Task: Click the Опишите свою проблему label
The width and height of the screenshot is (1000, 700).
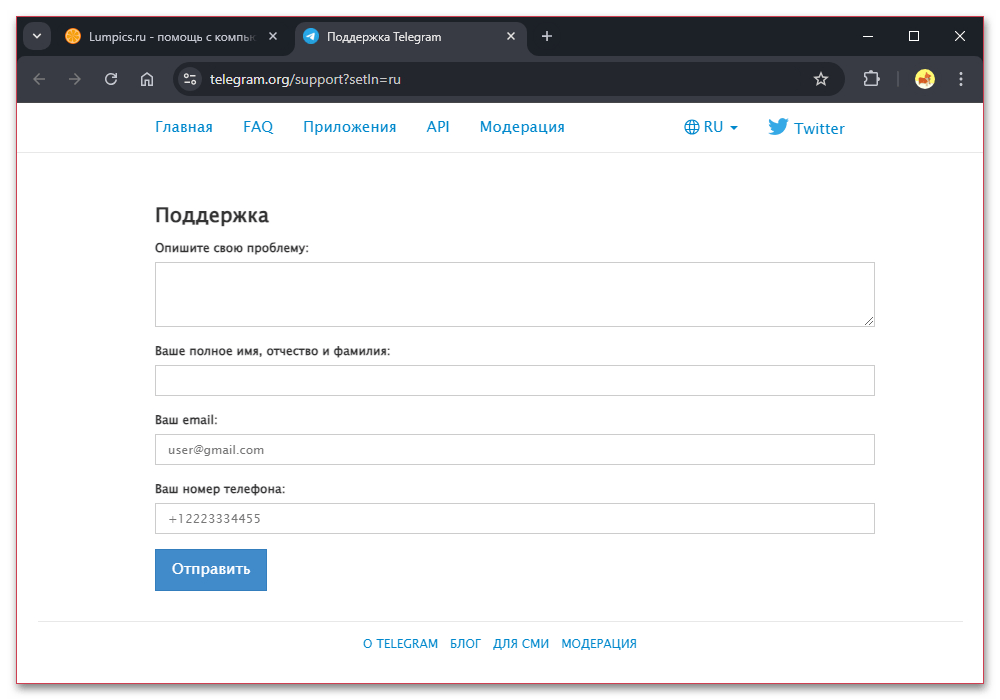Action: coord(232,248)
